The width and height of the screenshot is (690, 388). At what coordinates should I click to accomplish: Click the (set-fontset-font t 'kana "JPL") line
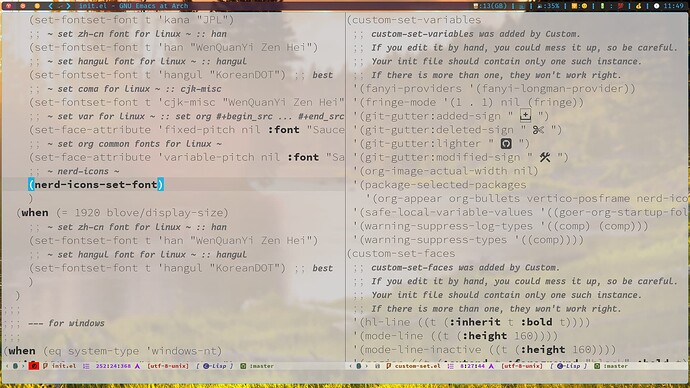point(132,20)
